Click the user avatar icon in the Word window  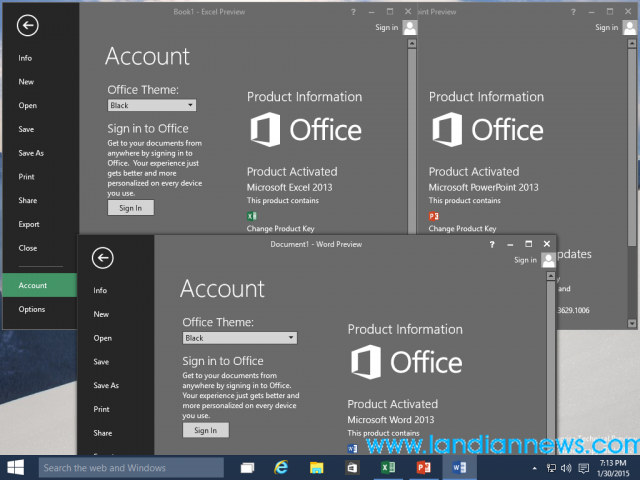tap(548, 260)
